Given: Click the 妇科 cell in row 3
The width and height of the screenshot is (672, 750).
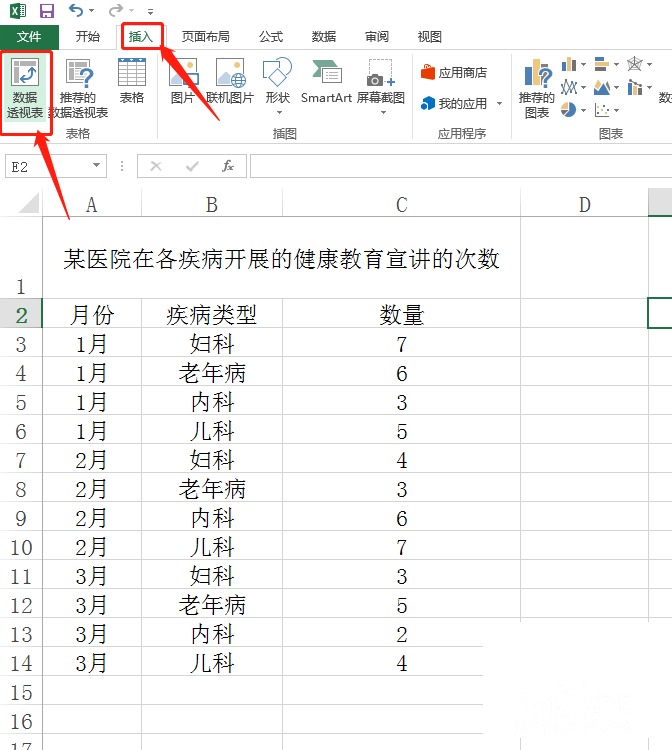Looking at the screenshot, I should coord(212,344).
